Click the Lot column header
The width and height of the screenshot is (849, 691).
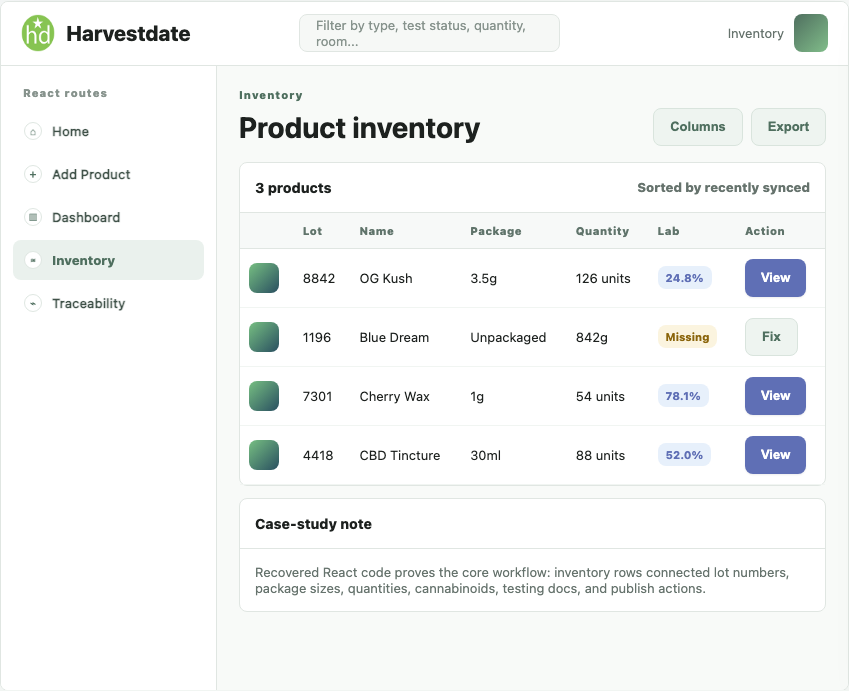click(312, 231)
